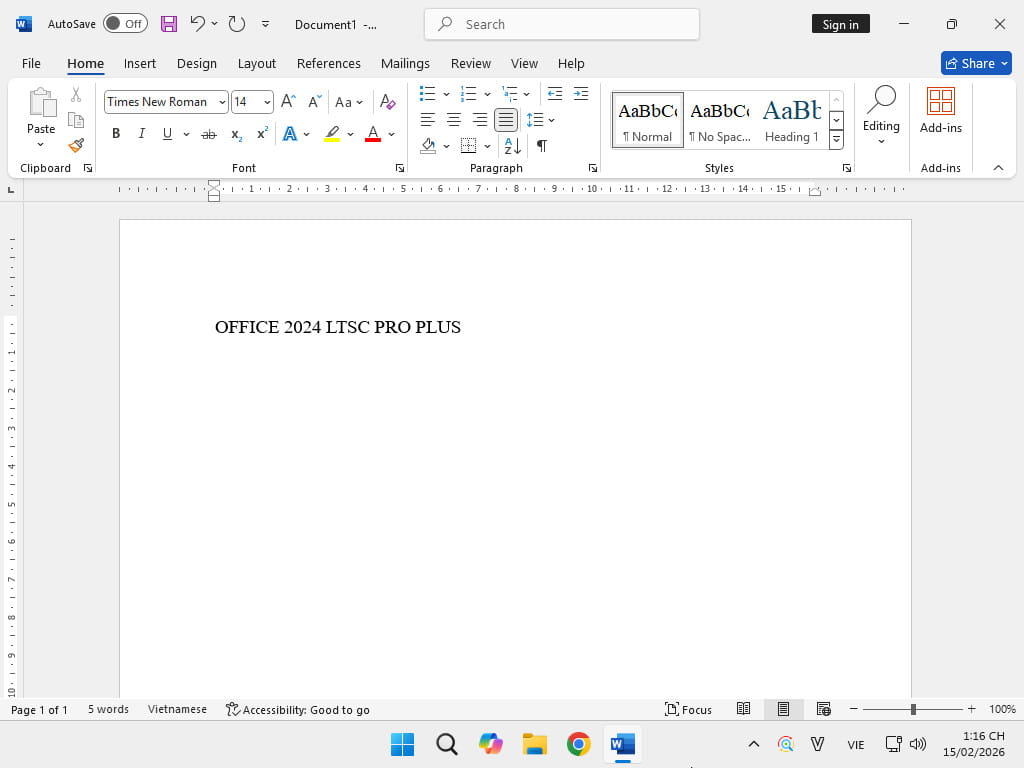
Task: Clear all formatting from the text
Action: [387, 101]
